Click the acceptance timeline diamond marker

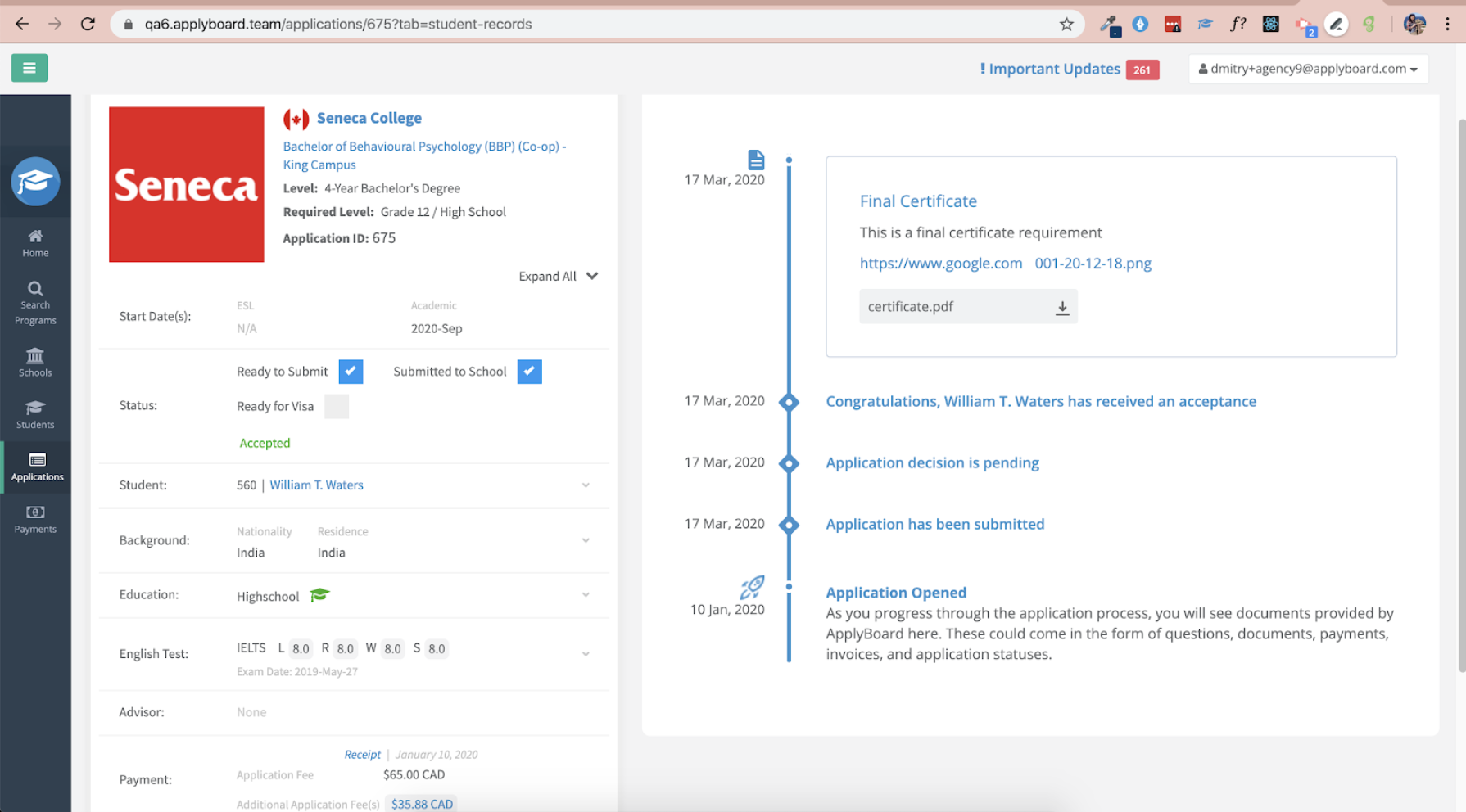coord(789,402)
